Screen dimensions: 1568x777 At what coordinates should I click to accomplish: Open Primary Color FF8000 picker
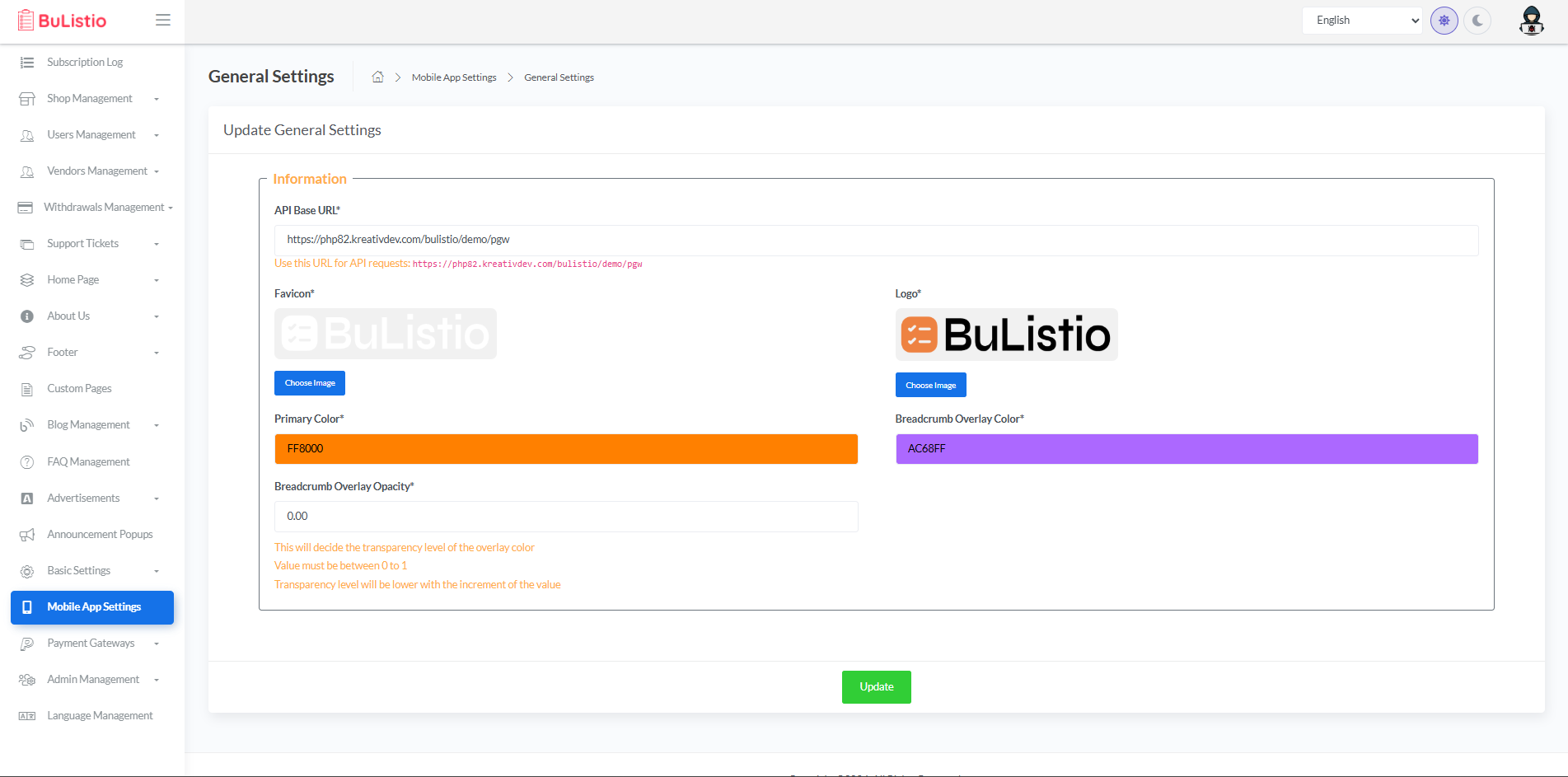coord(566,449)
